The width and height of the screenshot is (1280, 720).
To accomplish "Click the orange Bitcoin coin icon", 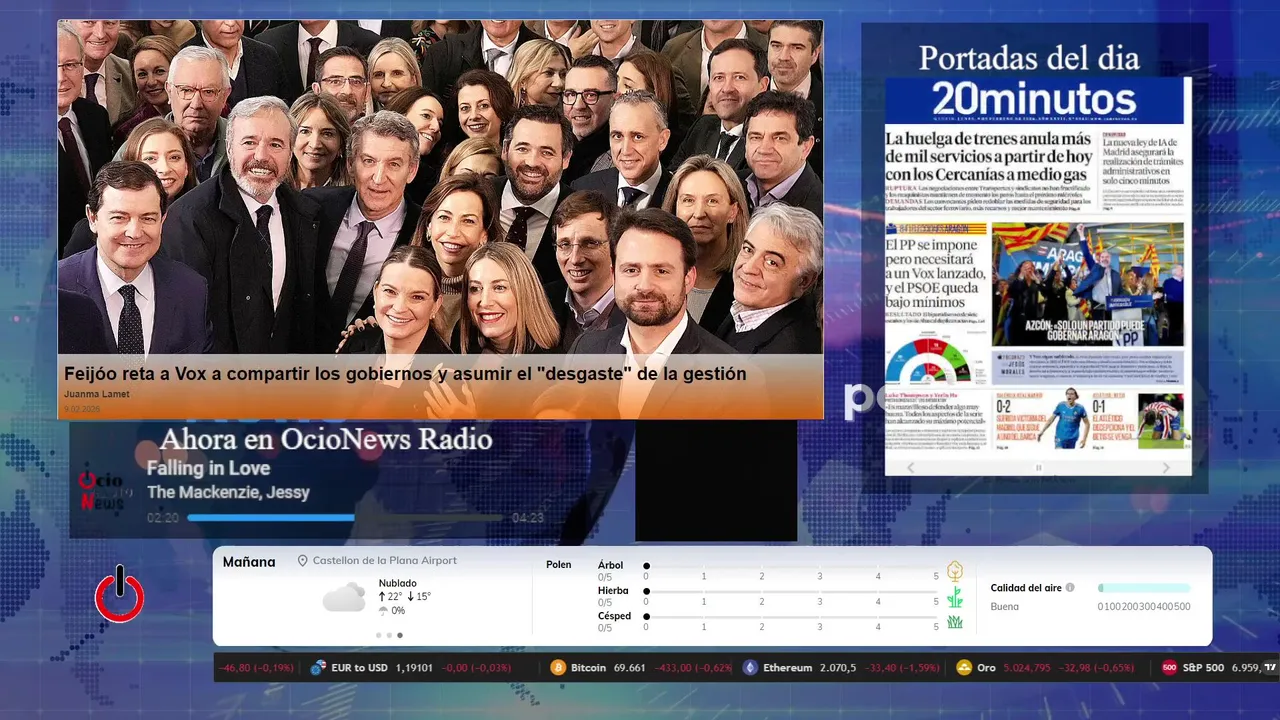I will point(558,668).
